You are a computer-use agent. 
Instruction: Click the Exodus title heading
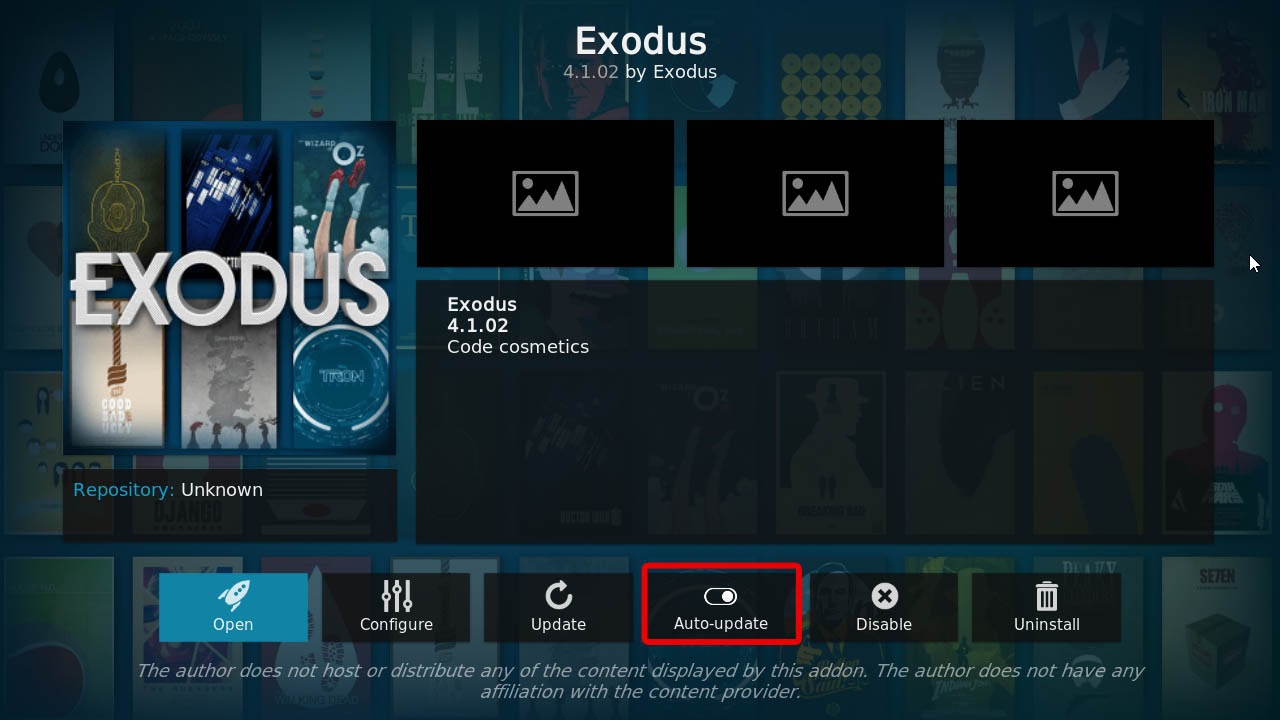[641, 41]
